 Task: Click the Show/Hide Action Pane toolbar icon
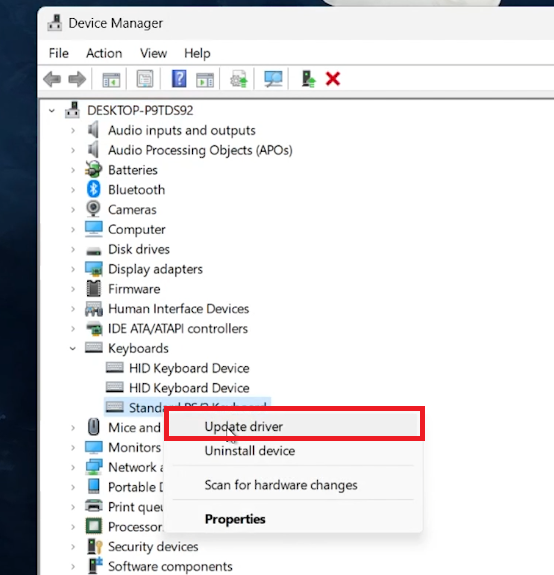[x=205, y=79]
